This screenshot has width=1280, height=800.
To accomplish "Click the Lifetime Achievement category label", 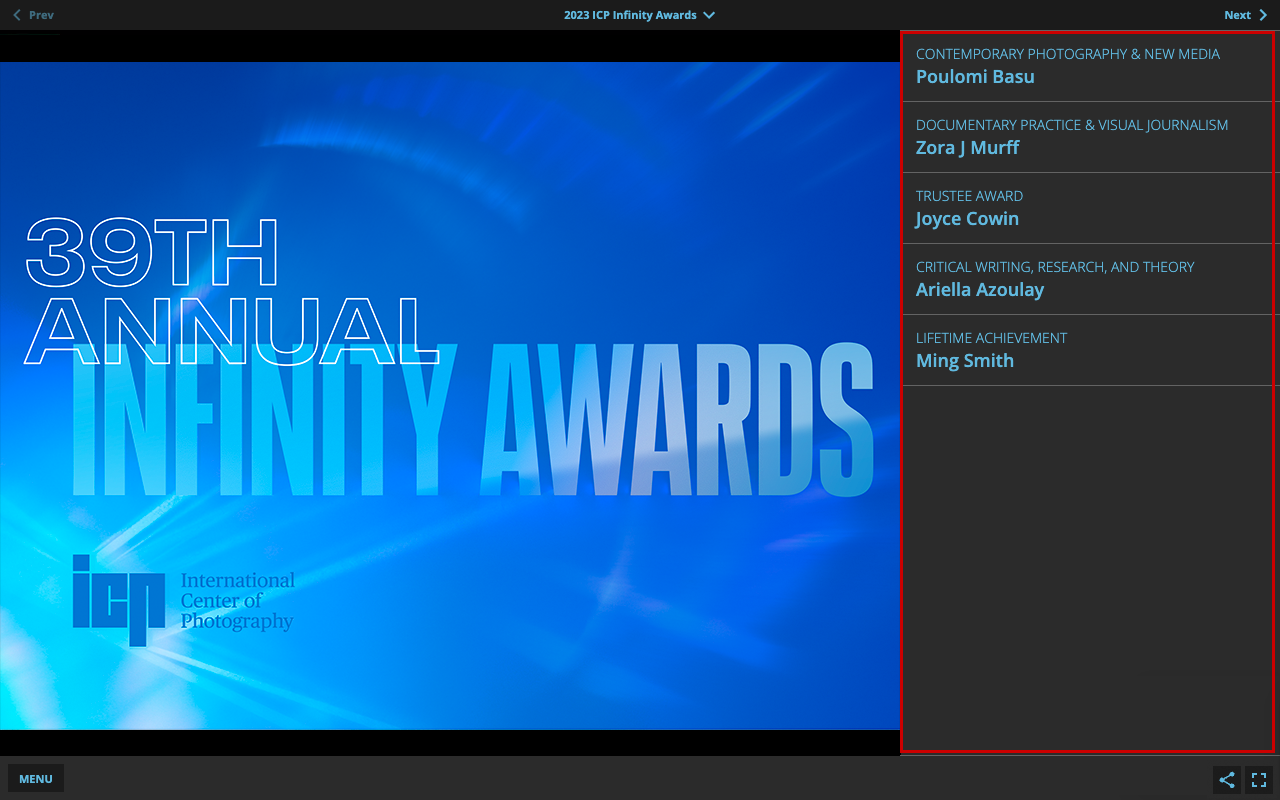I will [991, 338].
